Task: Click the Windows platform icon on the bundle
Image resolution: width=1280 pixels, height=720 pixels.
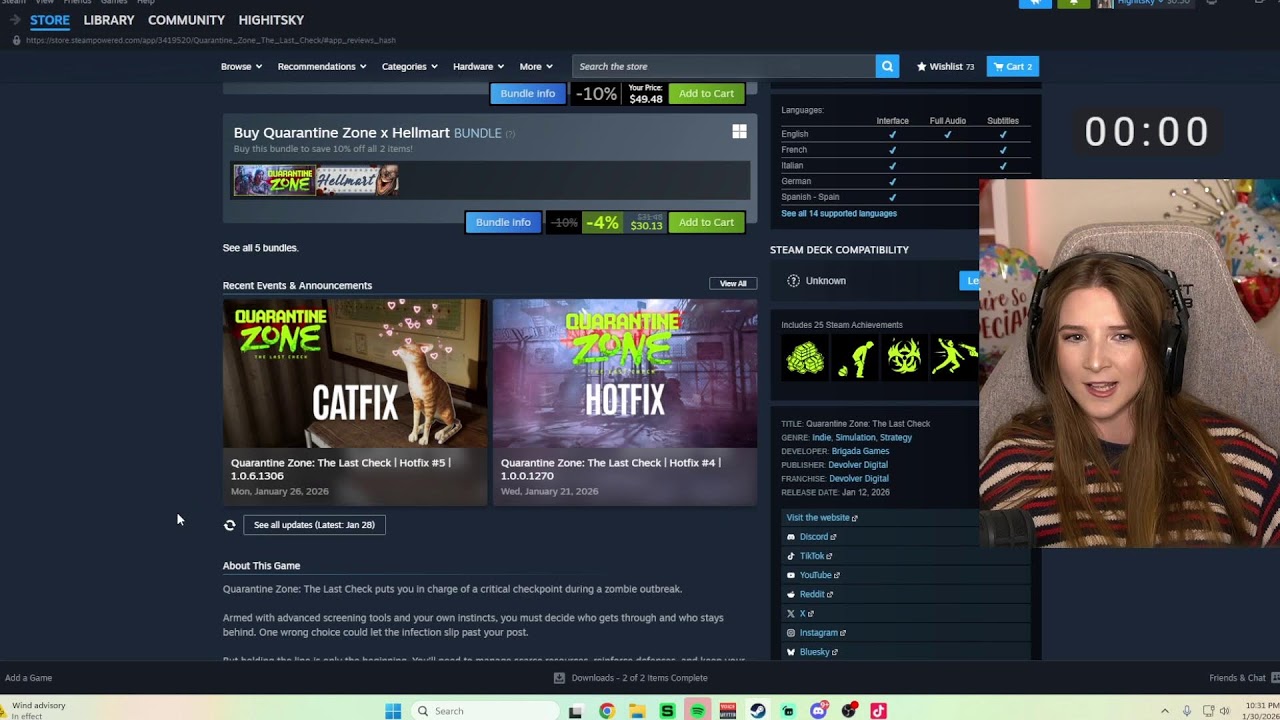Action: pyautogui.click(x=739, y=132)
